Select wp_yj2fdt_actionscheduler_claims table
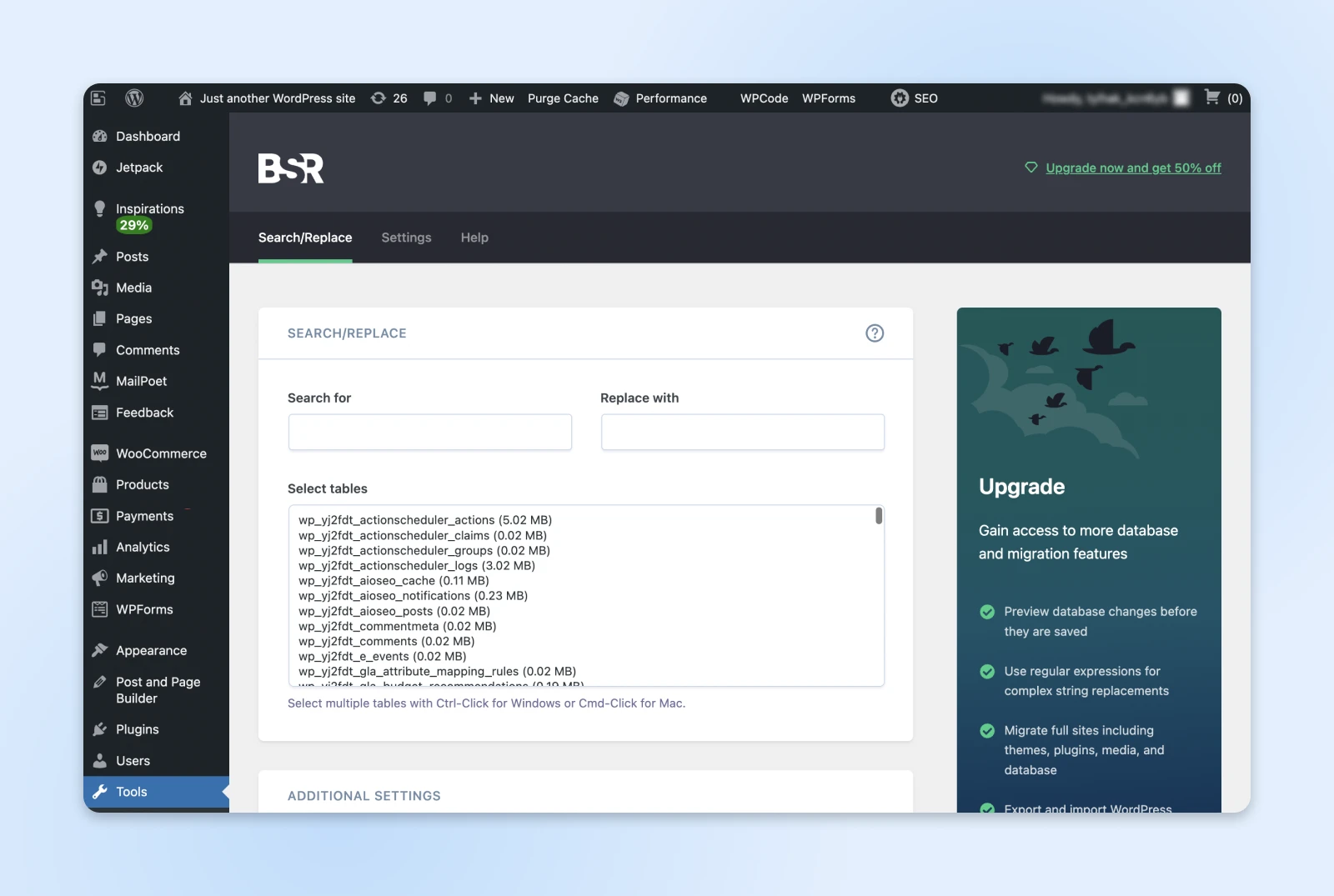Viewport: 1334px width, 896px height. tap(423, 535)
